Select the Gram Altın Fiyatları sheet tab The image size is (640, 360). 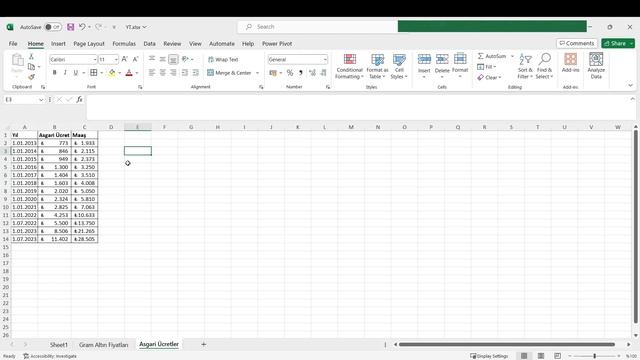(x=104, y=345)
